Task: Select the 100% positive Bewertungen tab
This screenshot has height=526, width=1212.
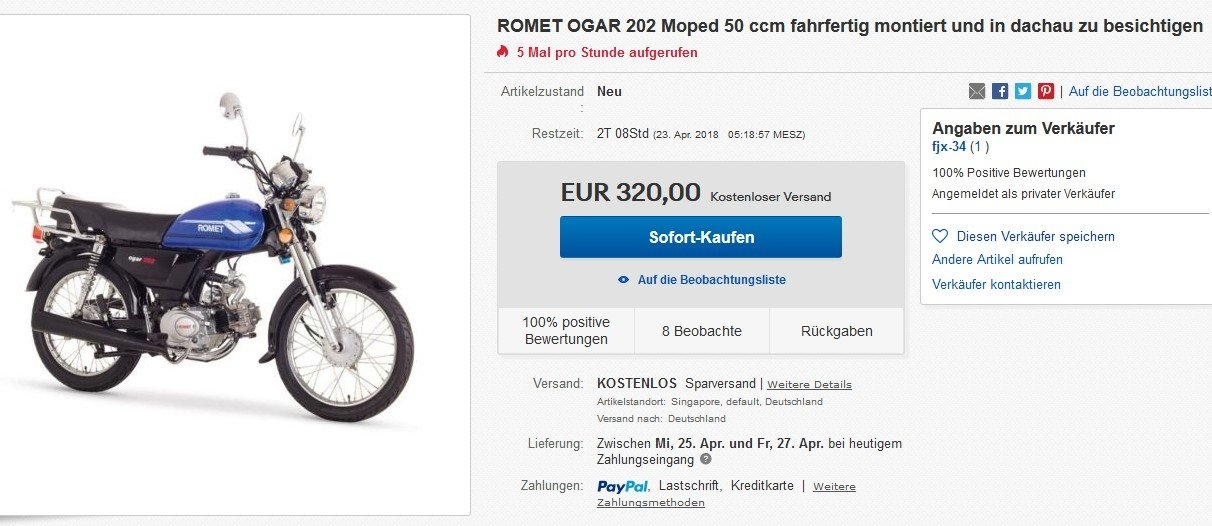Action: [x=565, y=331]
